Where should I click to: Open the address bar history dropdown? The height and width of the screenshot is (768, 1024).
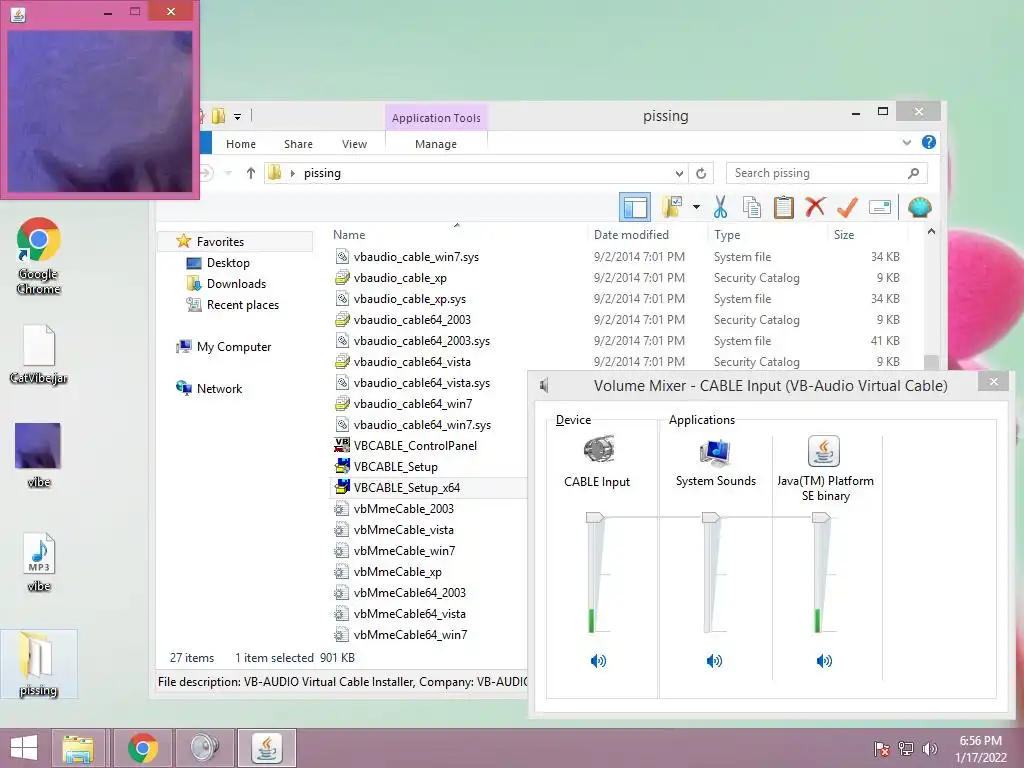coord(679,173)
